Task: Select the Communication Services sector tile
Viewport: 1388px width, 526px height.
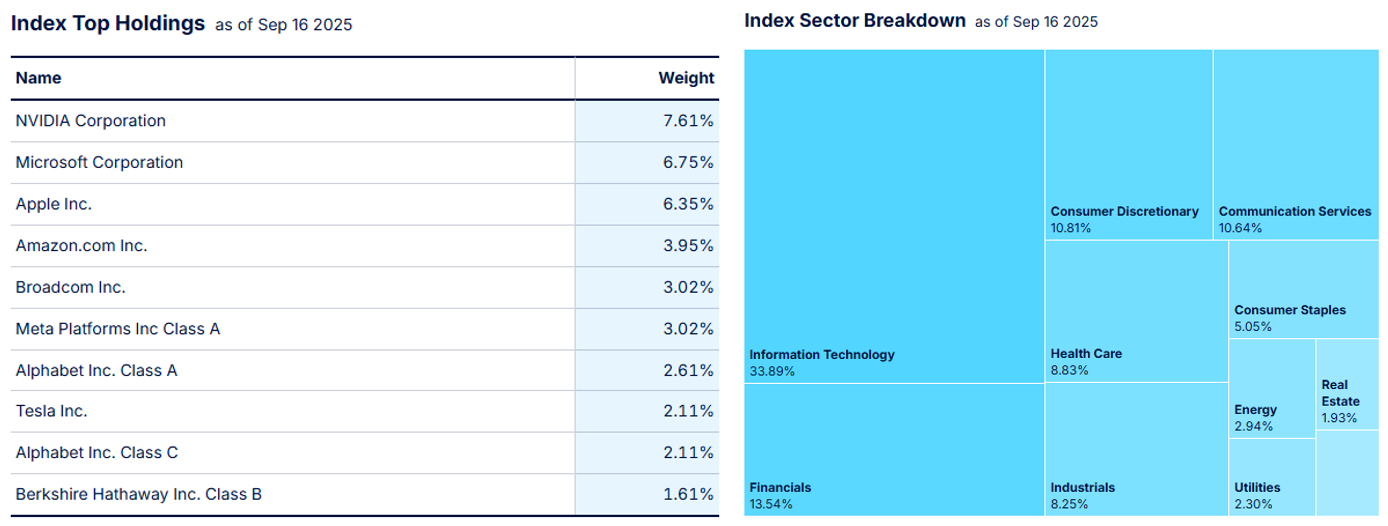Action: (1296, 145)
